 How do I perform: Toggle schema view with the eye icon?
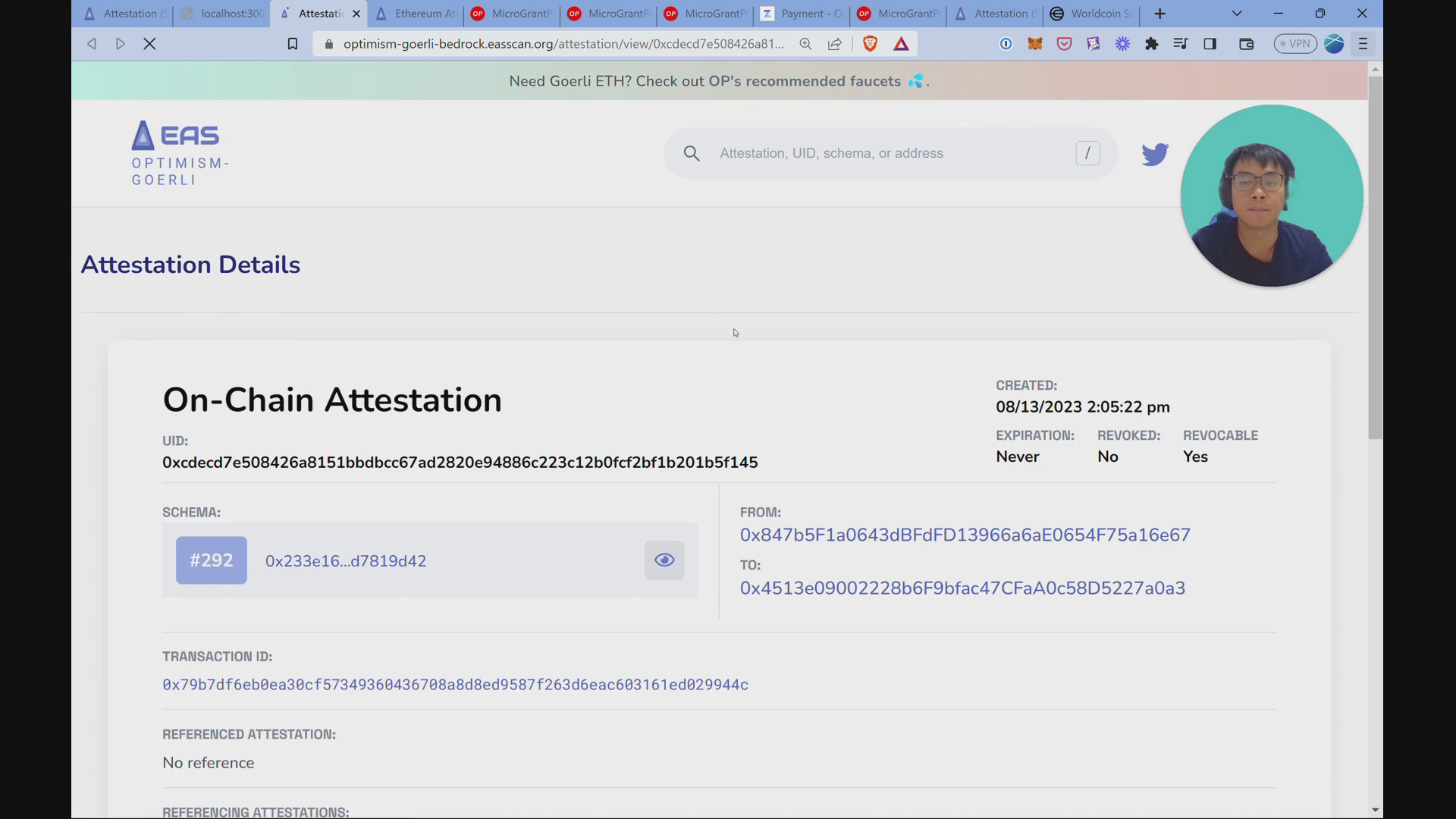tap(664, 560)
